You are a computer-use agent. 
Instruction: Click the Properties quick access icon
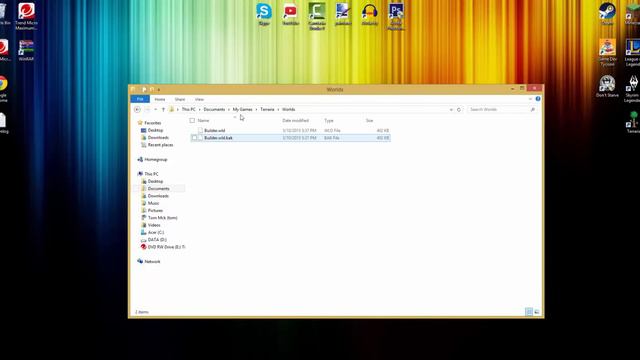point(144,89)
